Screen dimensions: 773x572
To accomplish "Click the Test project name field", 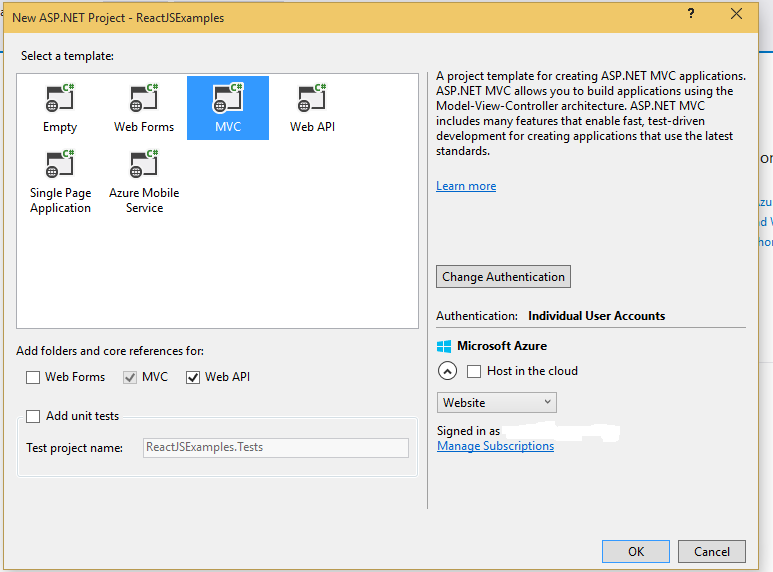I will (276, 448).
